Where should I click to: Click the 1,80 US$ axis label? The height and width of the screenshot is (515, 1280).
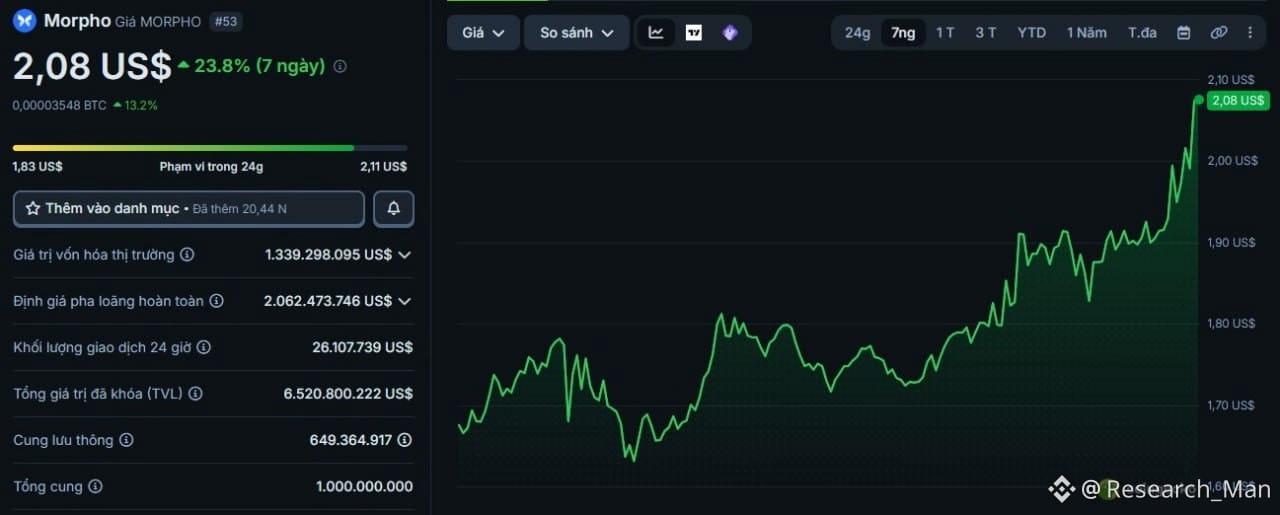point(1230,323)
